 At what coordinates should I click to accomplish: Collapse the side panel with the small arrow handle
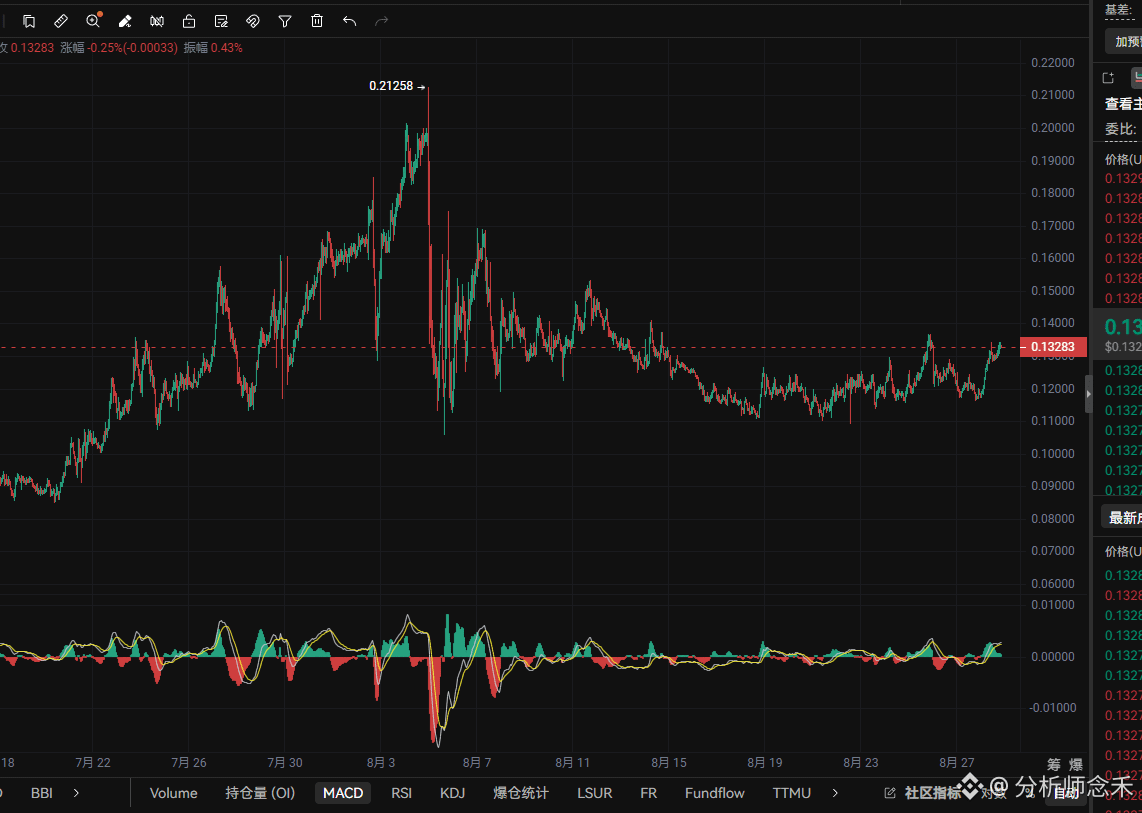coord(1089,394)
